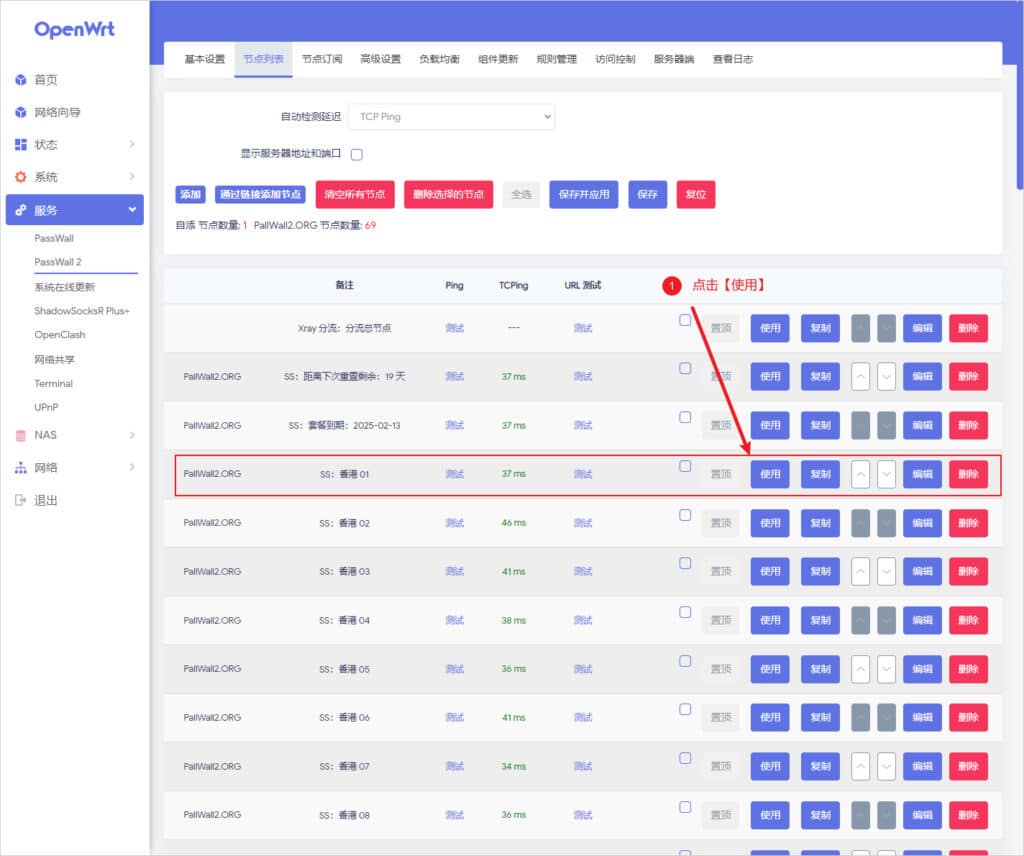Image resolution: width=1024 pixels, height=856 pixels.
Task: Click Ping 测试 link for 香港 02
Action: pos(455,523)
